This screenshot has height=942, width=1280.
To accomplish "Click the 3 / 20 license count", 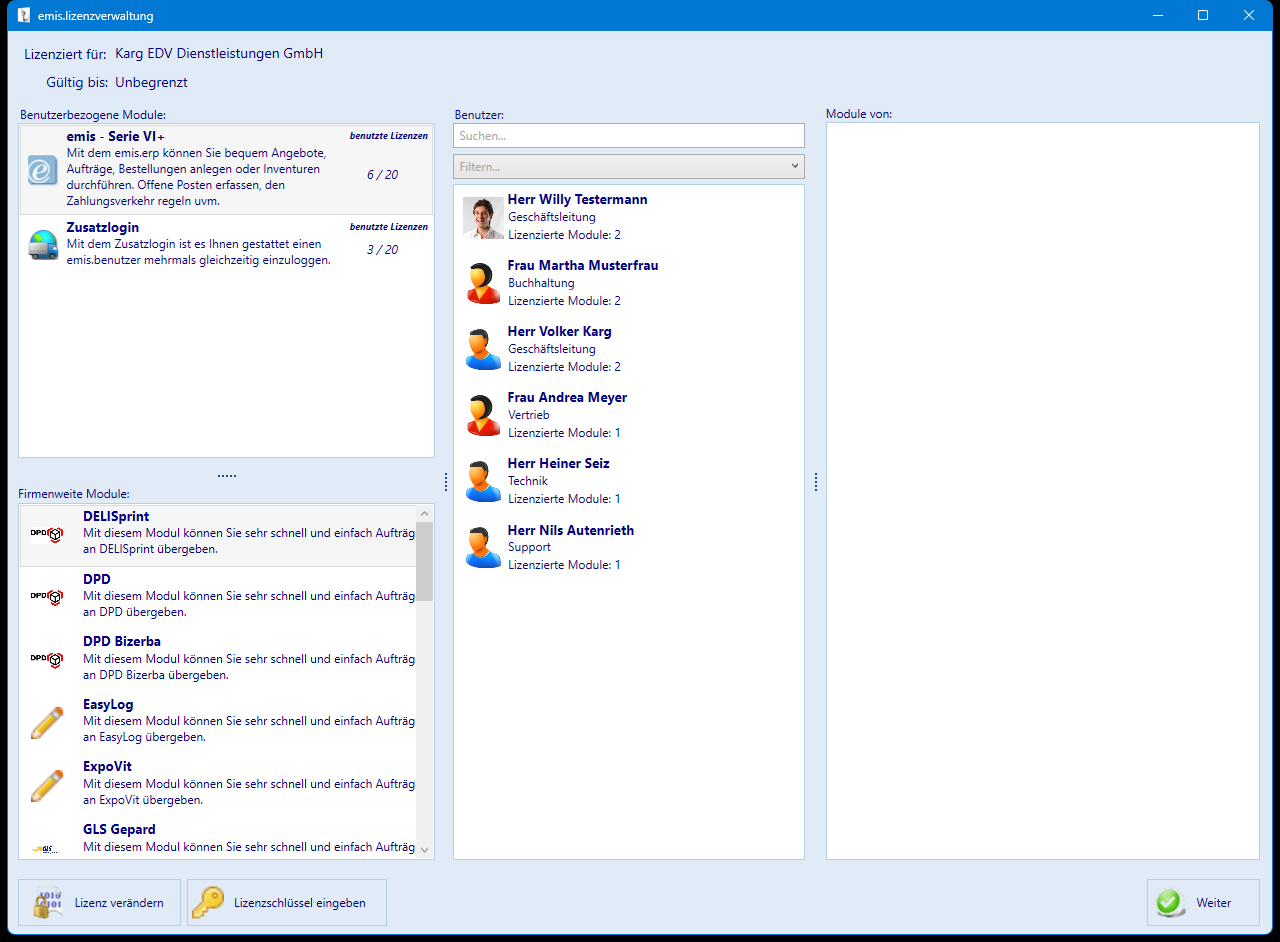I will point(382,250).
